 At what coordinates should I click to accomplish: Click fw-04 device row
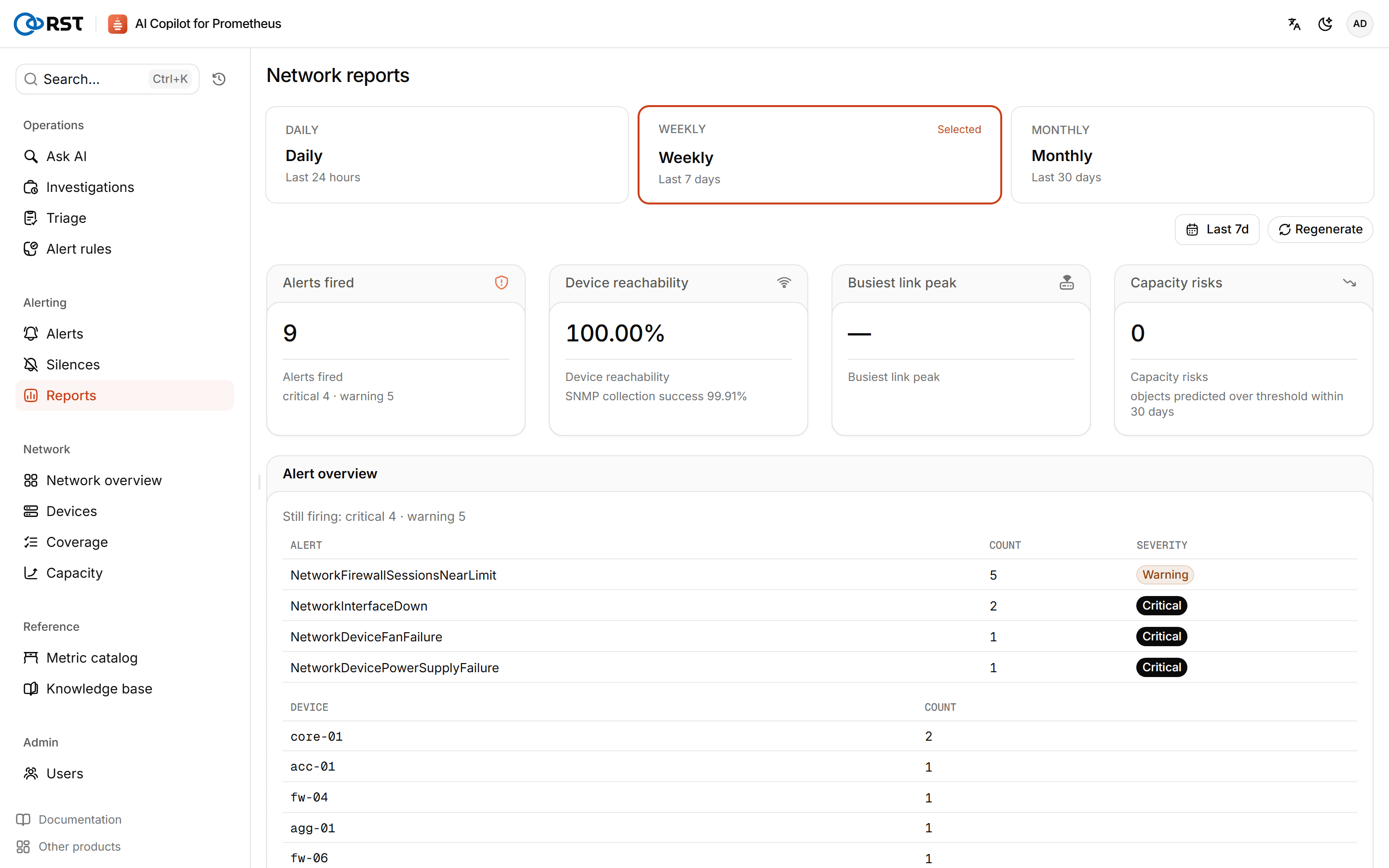pyautogui.click(x=819, y=798)
